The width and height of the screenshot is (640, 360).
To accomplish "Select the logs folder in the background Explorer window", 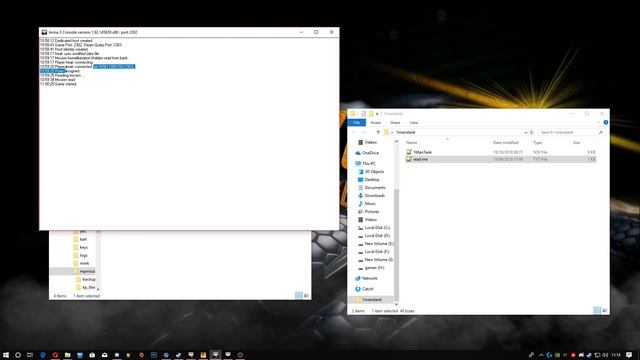I will click(x=84, y=255).
